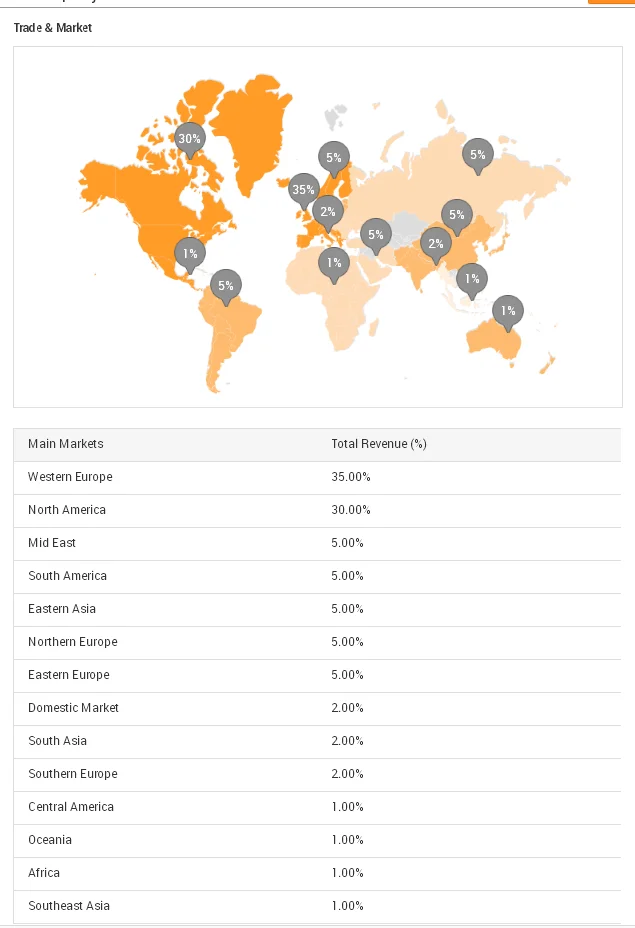Select the Western Europe row in the table
This screenshot has width=635, height=928.
point(70,477)
